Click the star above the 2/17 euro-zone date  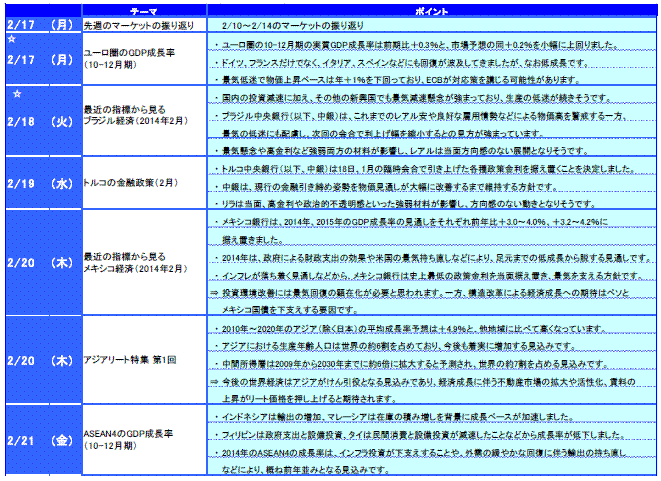pos(10,39)
